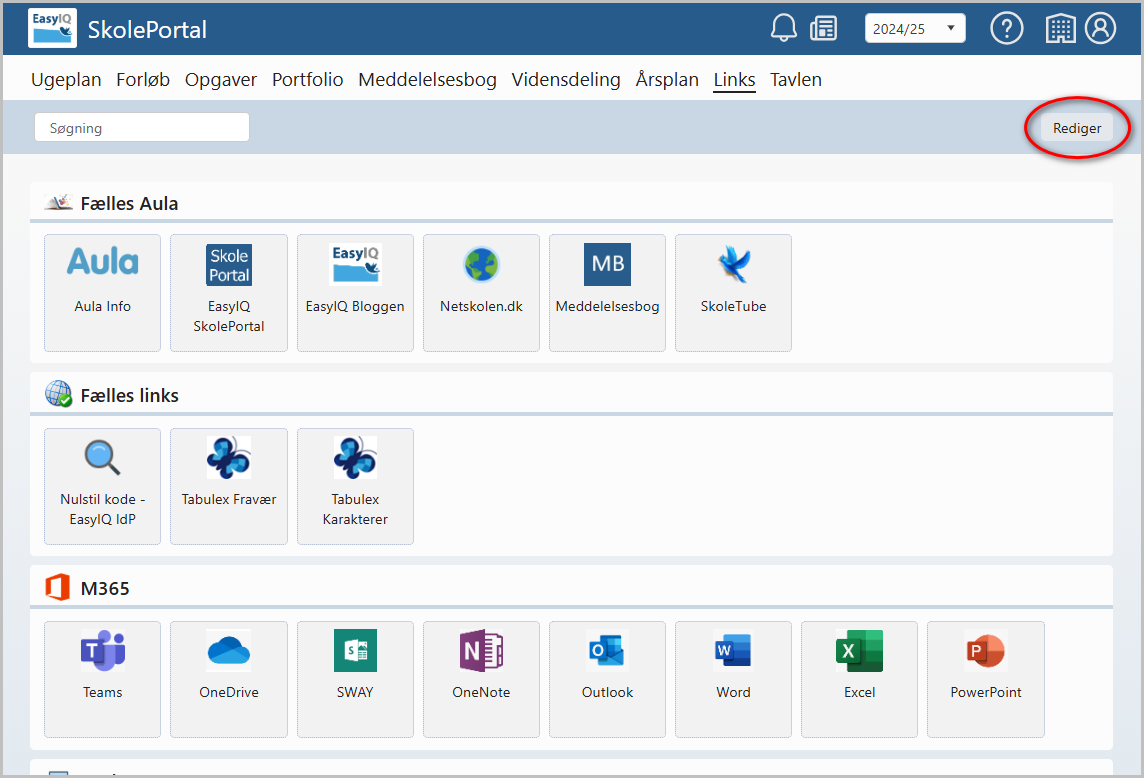The image size is (1144, 778).
Task: Select the Links tab
Action: 734,80
